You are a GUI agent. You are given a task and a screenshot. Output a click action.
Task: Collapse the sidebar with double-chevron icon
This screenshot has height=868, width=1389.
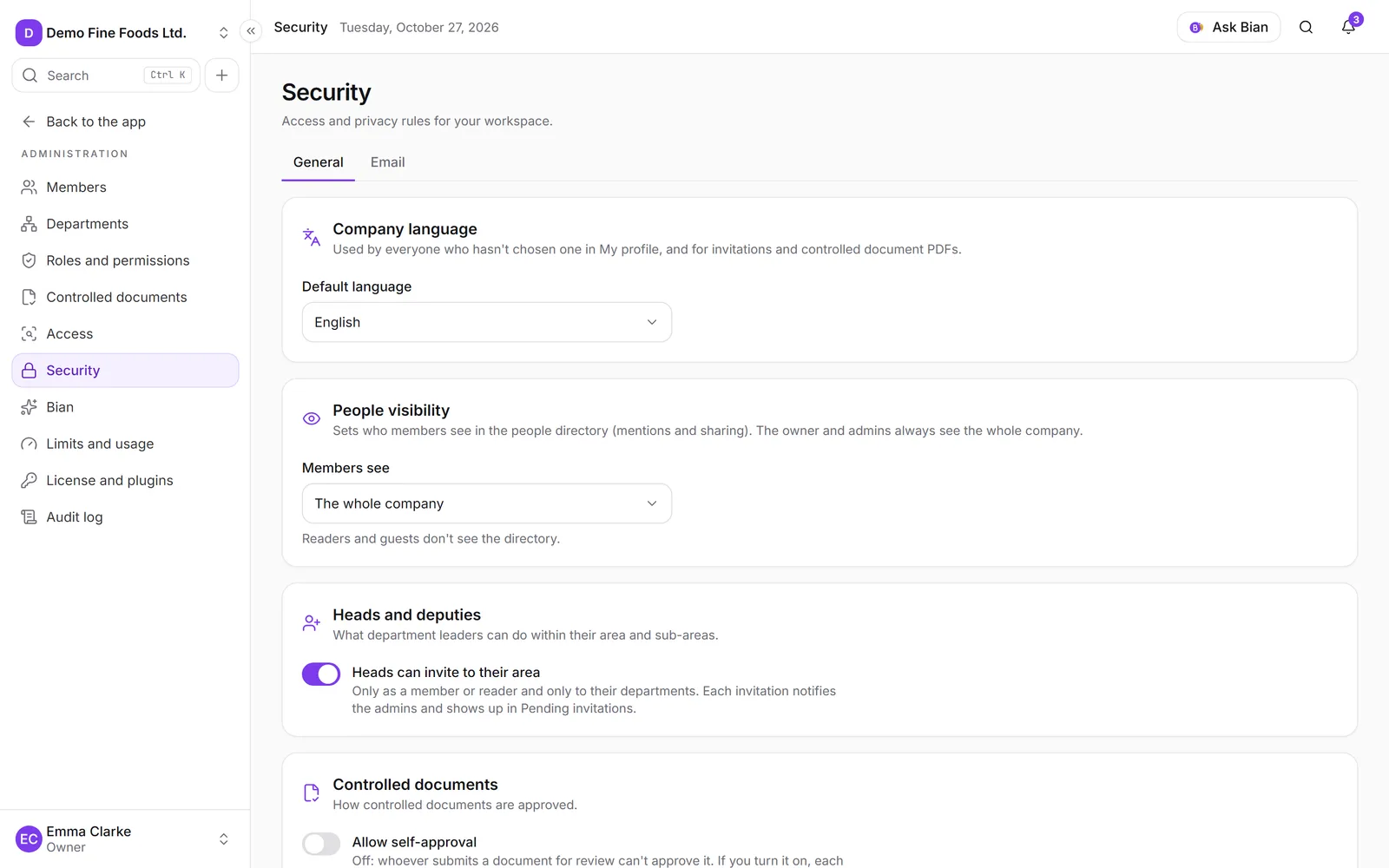[251, 31]
